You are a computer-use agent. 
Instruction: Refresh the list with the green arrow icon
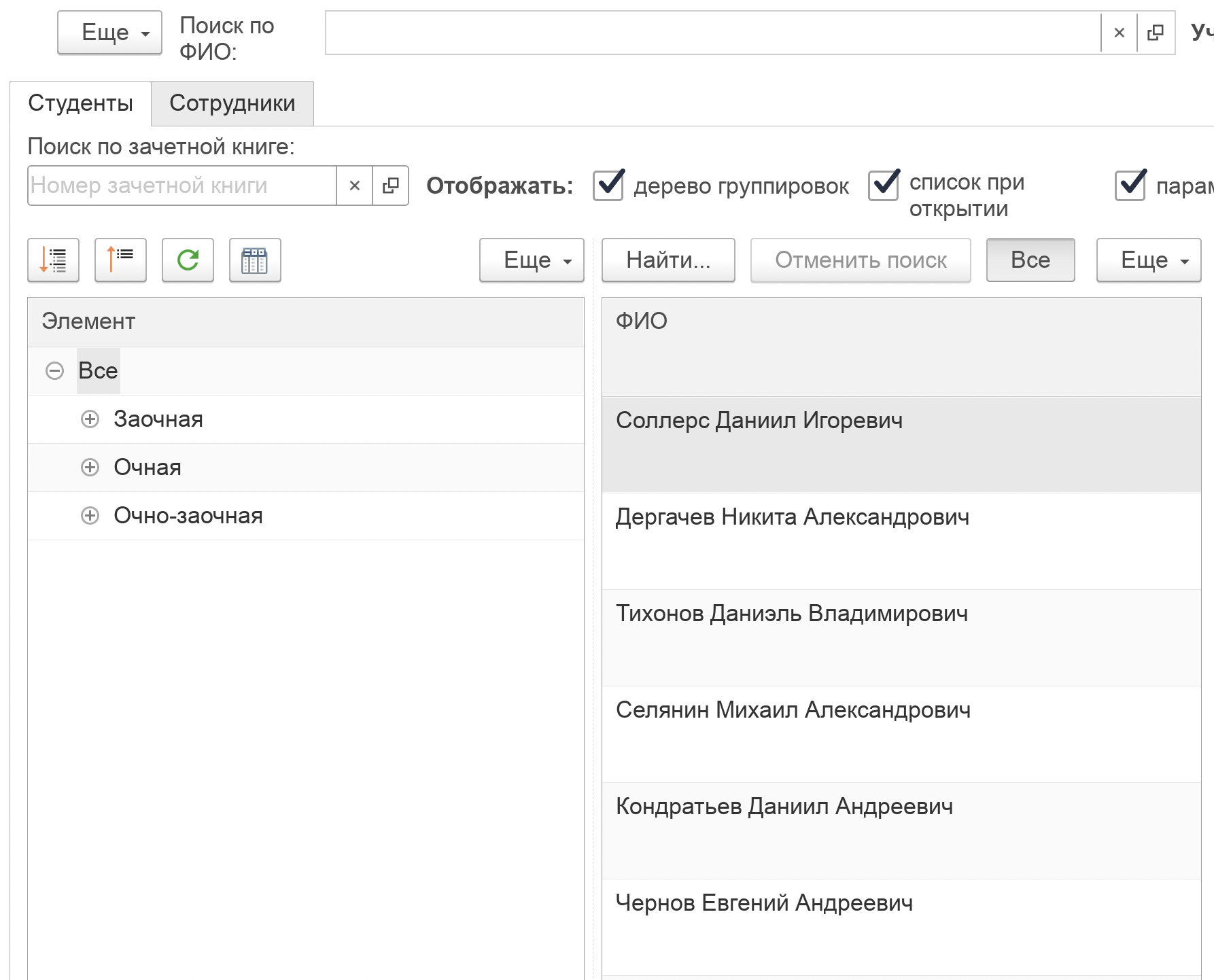(188, 260)
